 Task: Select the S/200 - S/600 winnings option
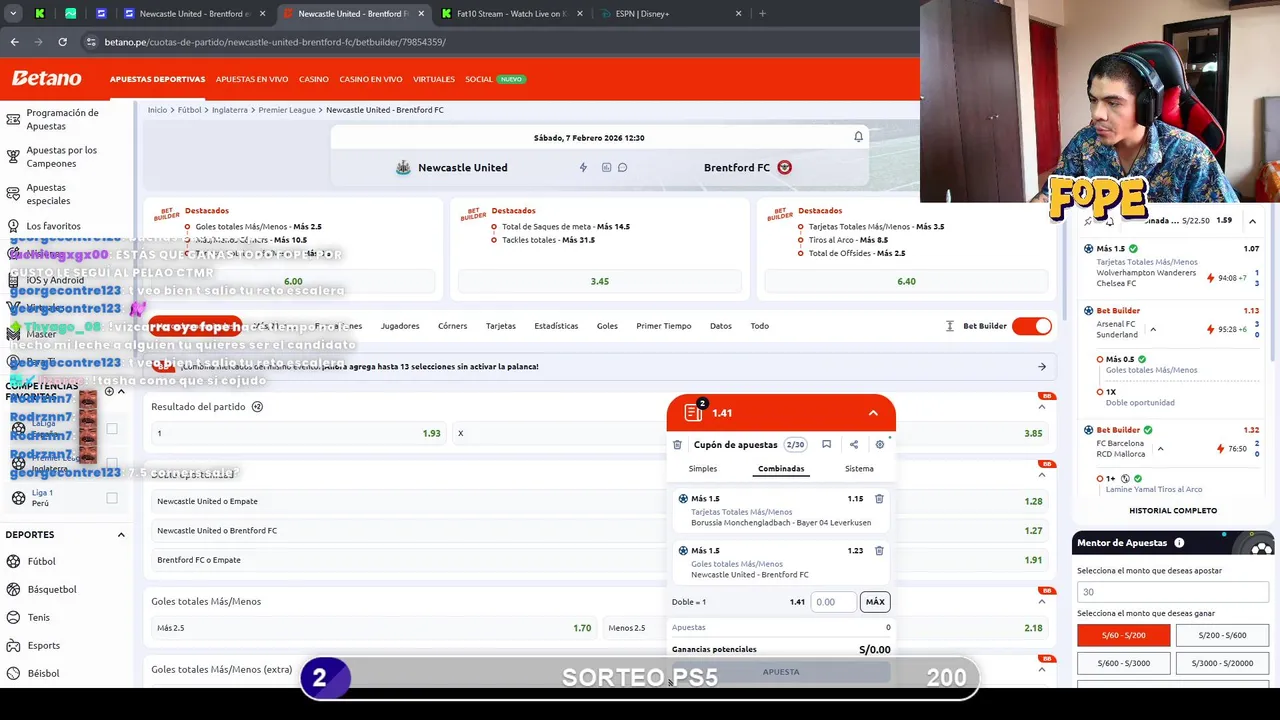pos(1222,635)
